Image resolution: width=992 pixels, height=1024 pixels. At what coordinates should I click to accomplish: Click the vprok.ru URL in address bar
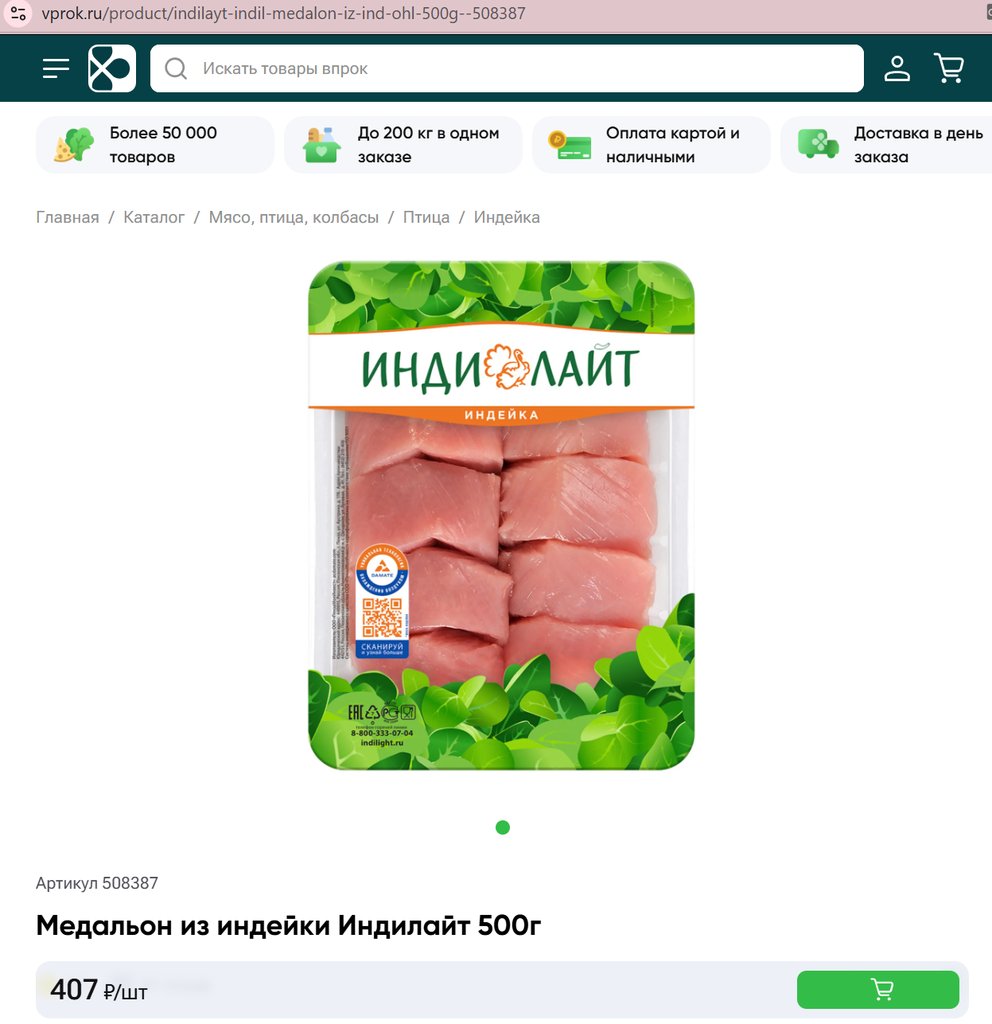[x=283, y=13]
